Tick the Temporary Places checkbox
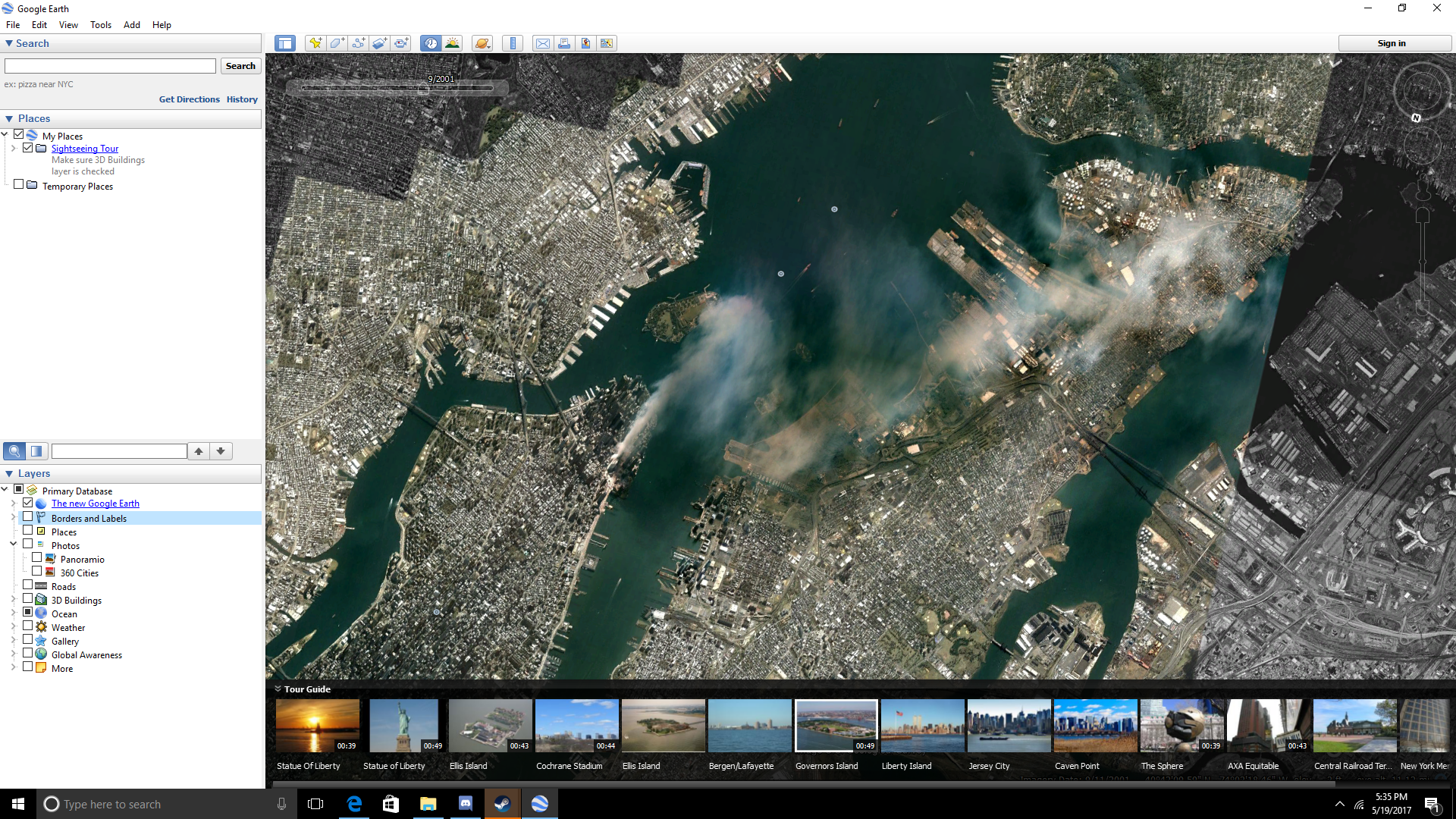The height and width of the screenshot is (819, 1456). coord(19,185)
